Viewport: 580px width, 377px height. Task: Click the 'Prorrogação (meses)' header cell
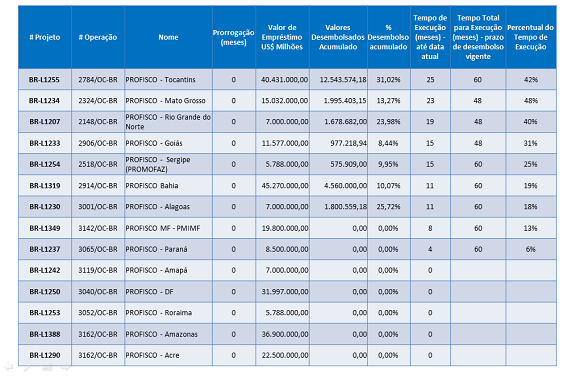point(234,37)
